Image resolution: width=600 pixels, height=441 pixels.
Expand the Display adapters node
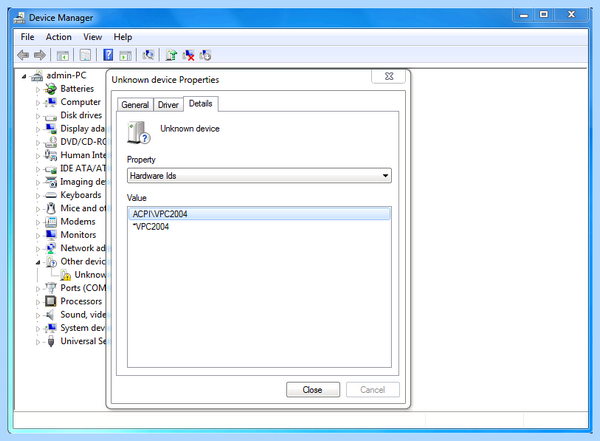(x=38, y=129)
